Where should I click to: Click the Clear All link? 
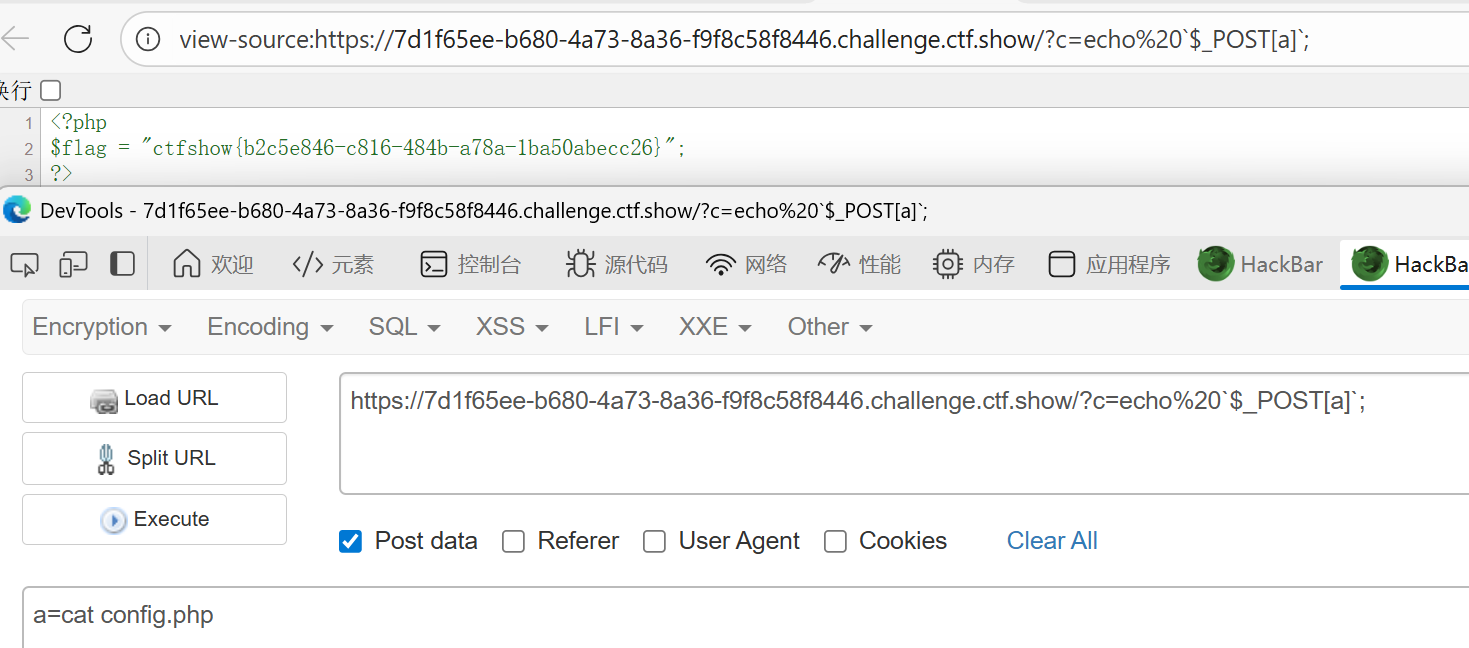(1052, 541)
